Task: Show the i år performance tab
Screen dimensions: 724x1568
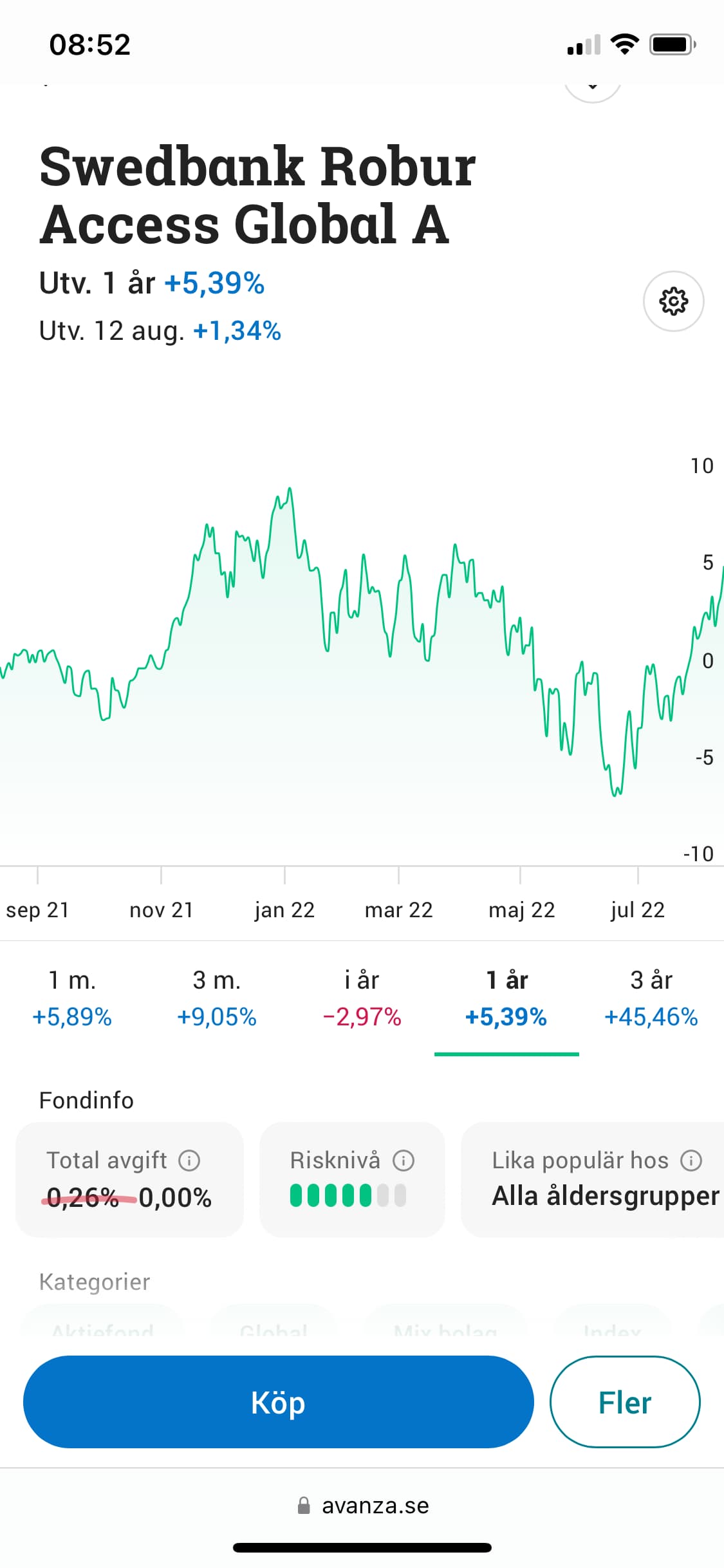Action: pos(362,998)
